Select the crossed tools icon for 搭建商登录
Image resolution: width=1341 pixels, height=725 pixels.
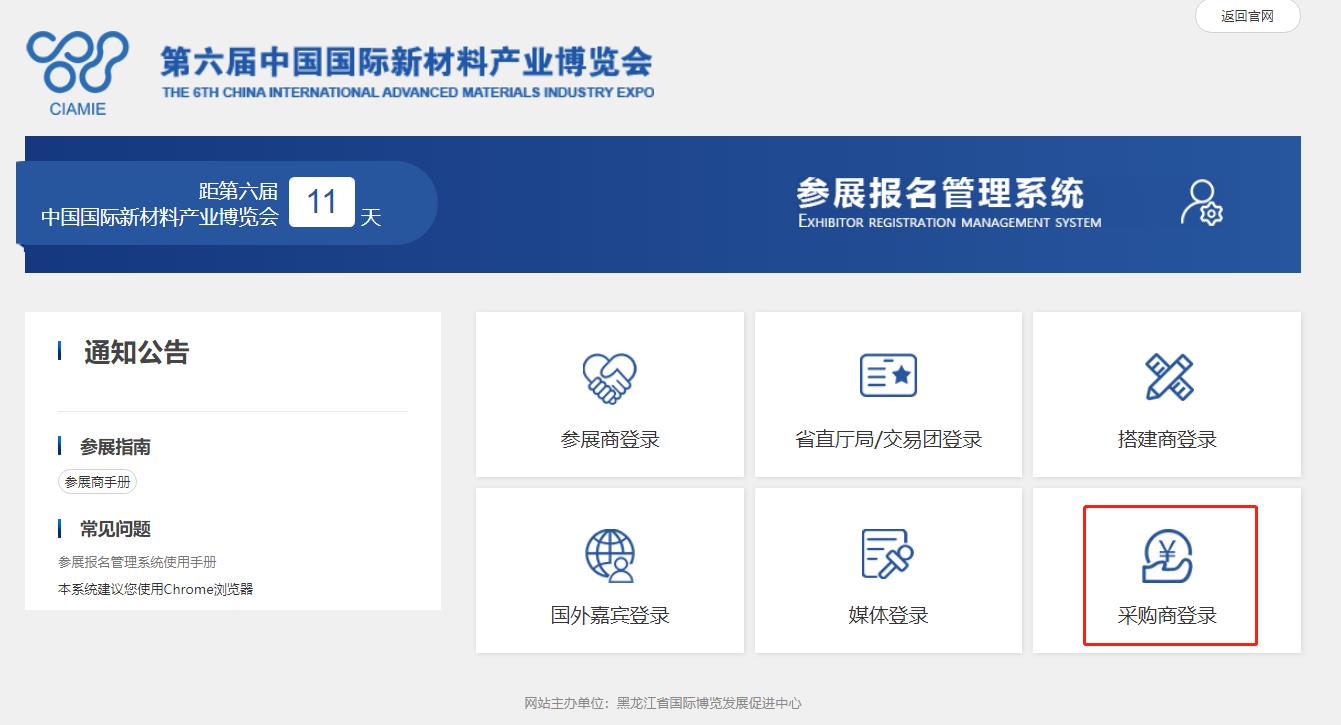(1166, 376)
